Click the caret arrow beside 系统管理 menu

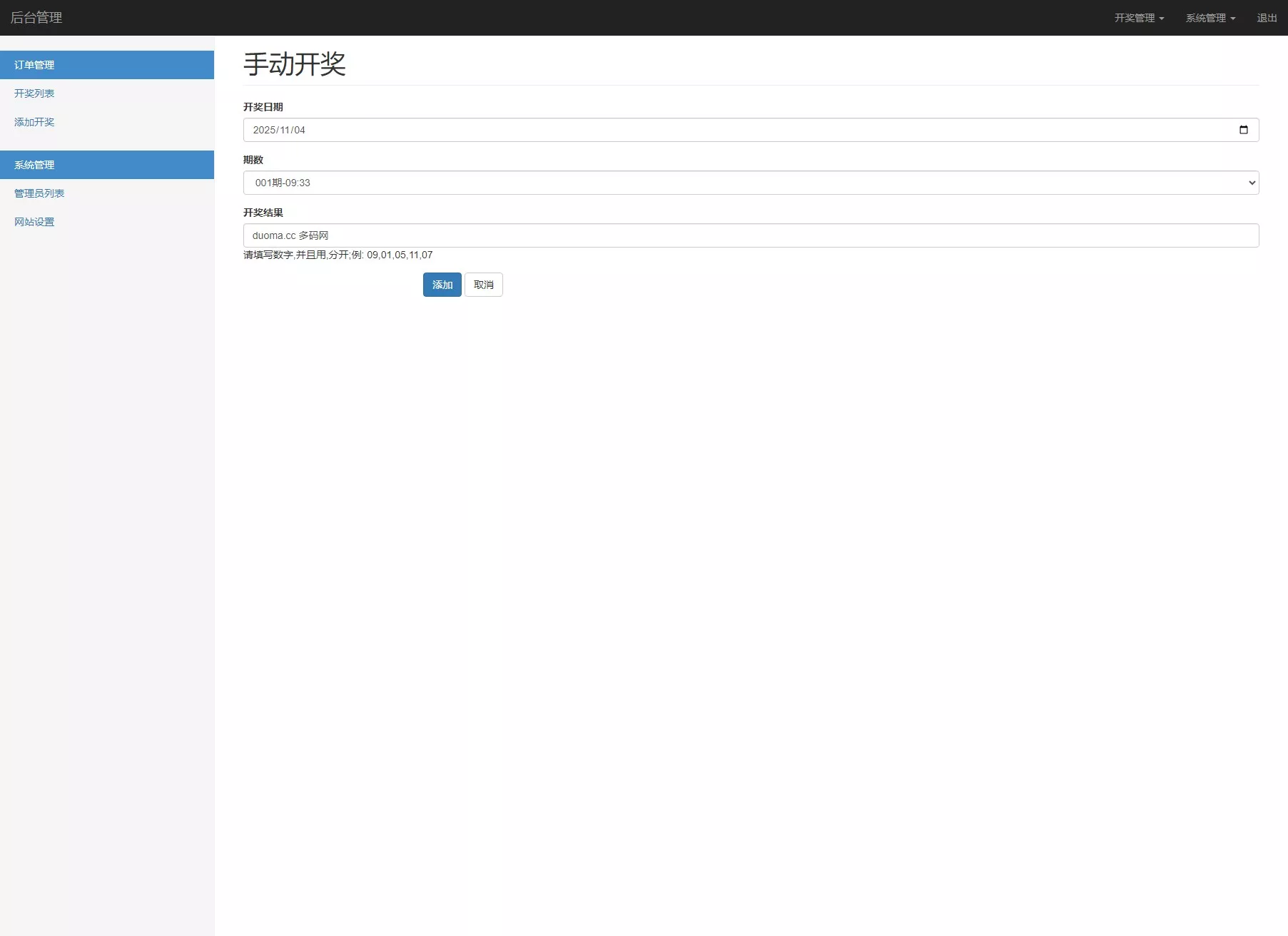click(1235, 18)
